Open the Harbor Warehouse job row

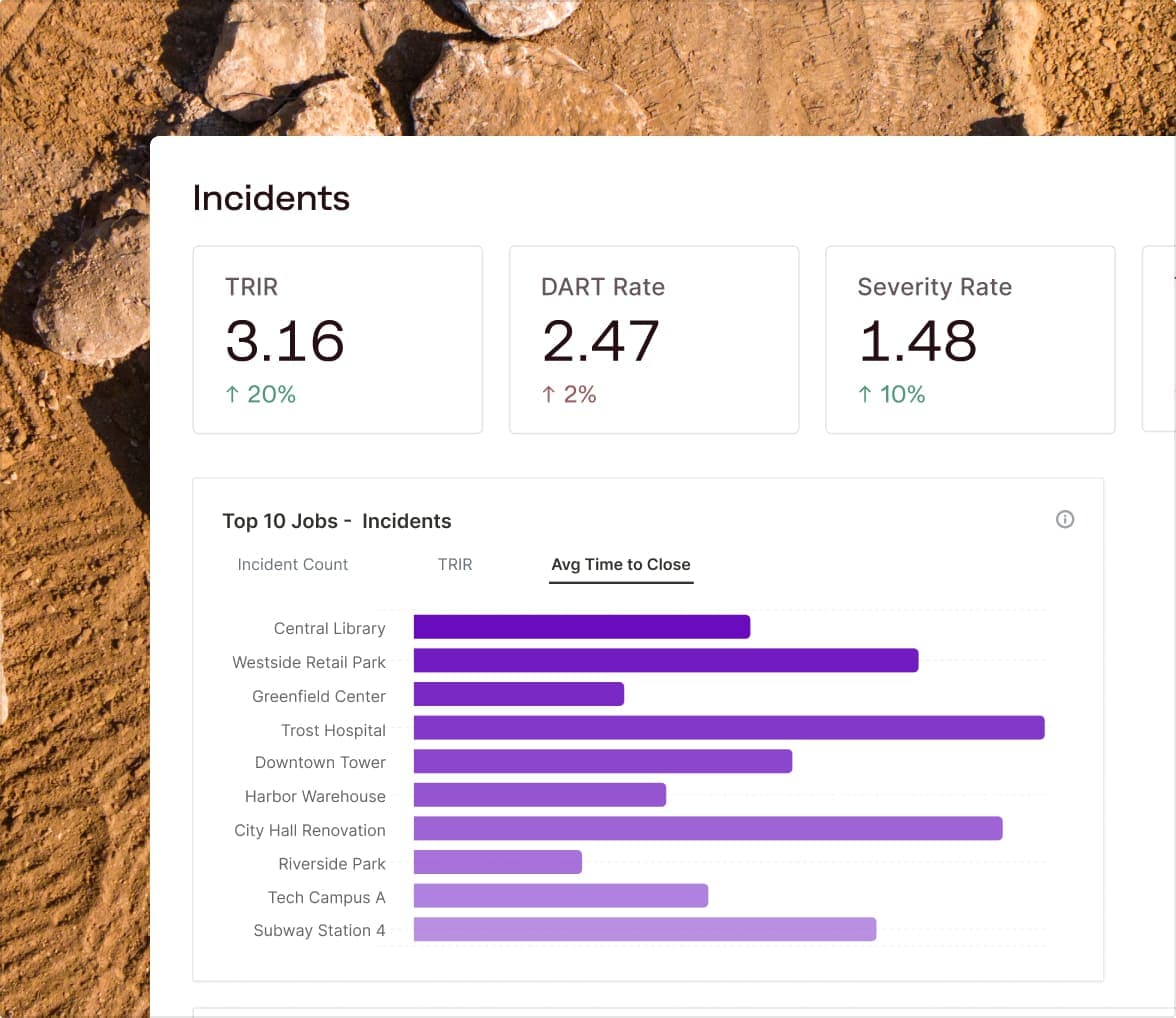[315, 796]
